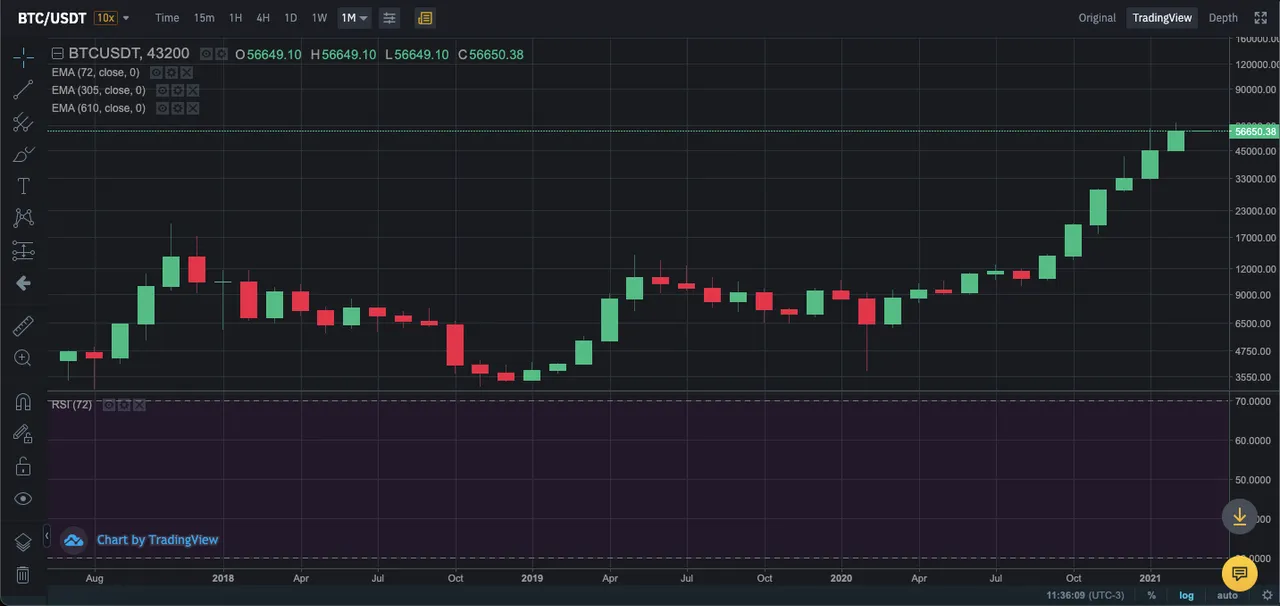
Task: Click the BTC/USDT pair title
Action: tap(53, 18)
